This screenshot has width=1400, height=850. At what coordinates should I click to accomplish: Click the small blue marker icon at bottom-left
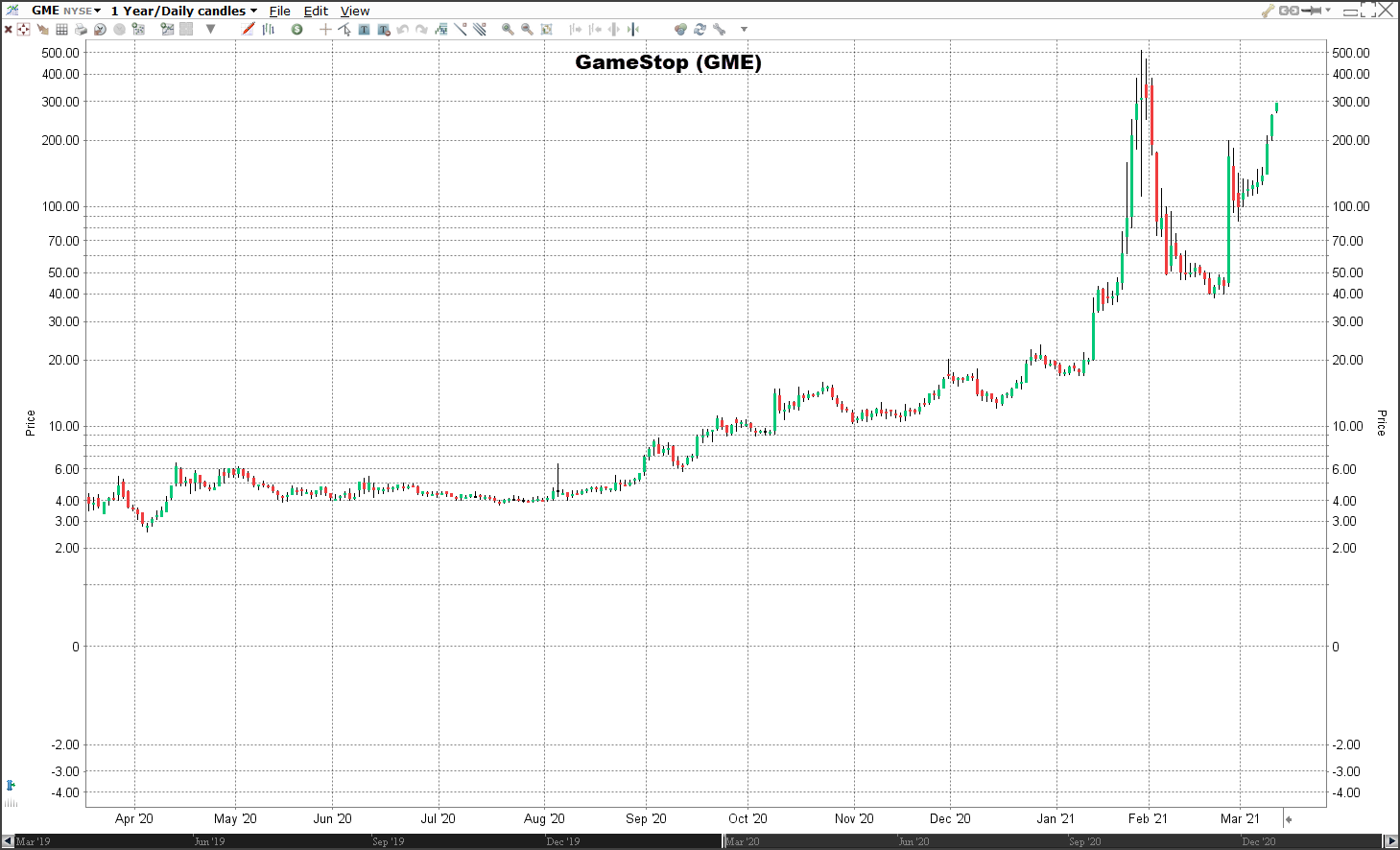[11, 785]
